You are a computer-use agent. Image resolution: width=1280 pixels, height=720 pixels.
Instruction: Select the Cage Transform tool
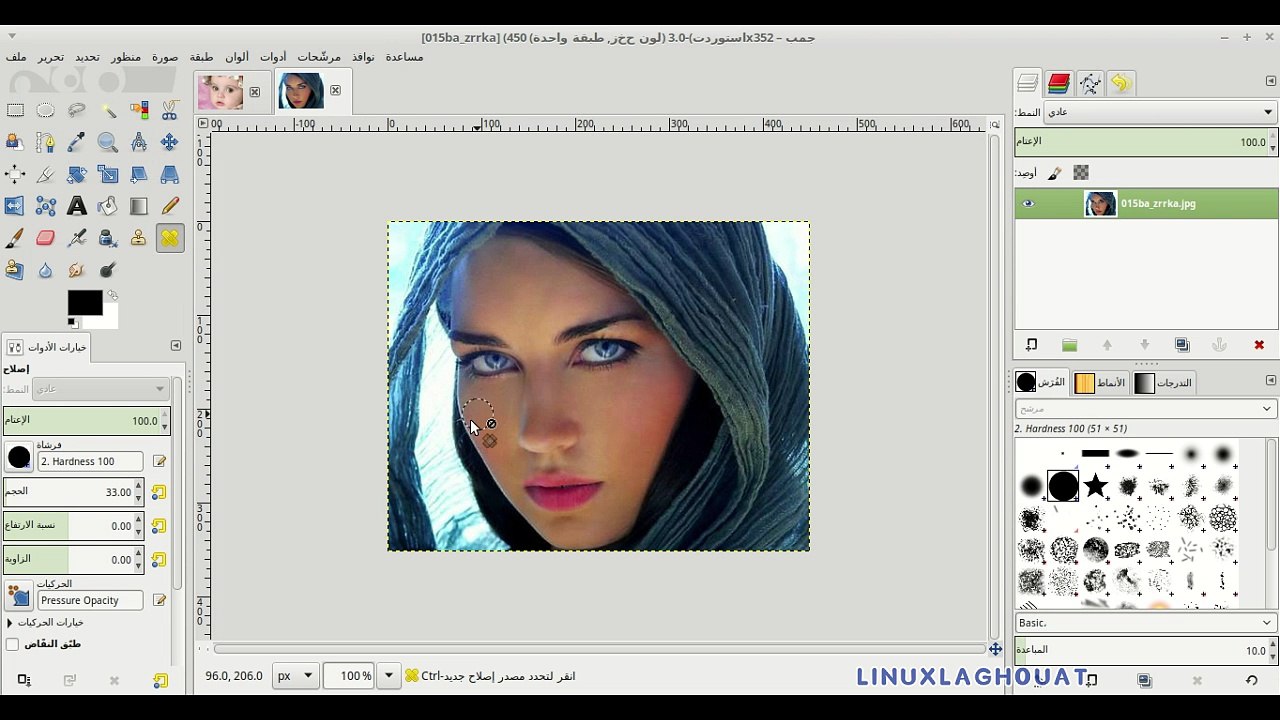click(46, 207)
